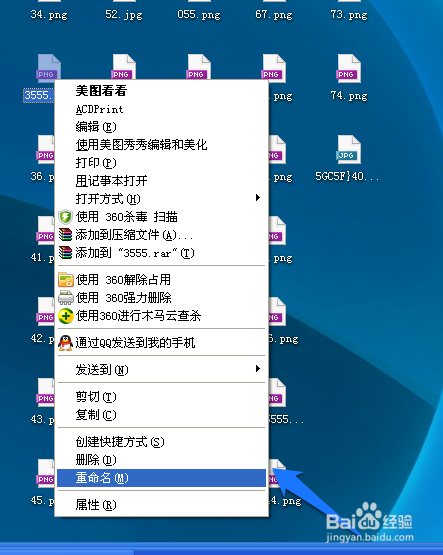Click WinRAR icon beside 添加到 3555.rar
Viewport: 443px width, 555px height.
point(65,253)
